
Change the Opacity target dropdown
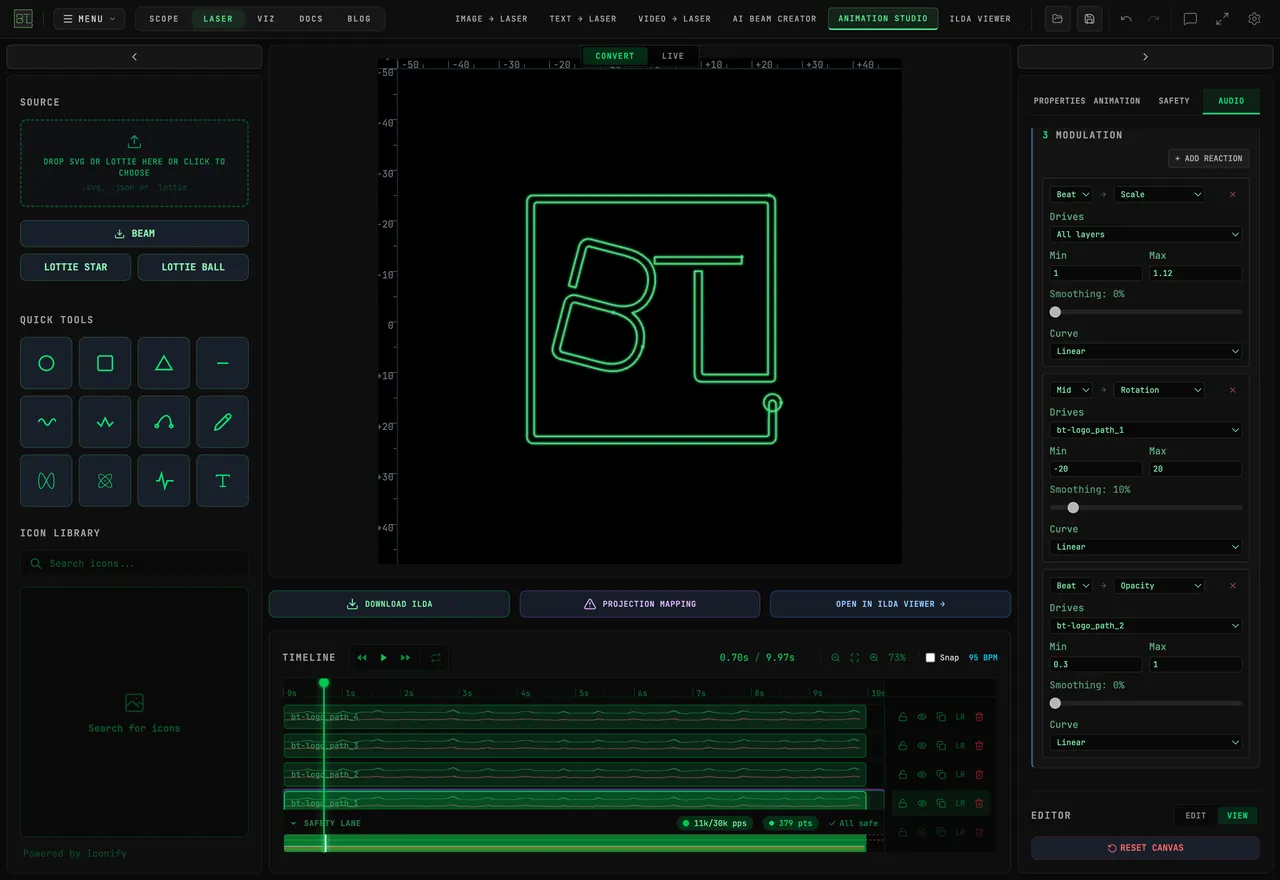[1159, 586]
